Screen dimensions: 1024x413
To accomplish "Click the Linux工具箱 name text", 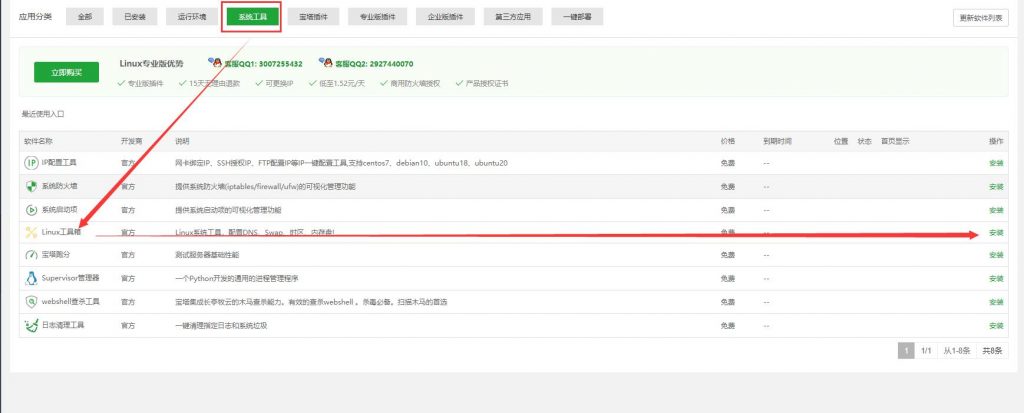I will [61, 232].
